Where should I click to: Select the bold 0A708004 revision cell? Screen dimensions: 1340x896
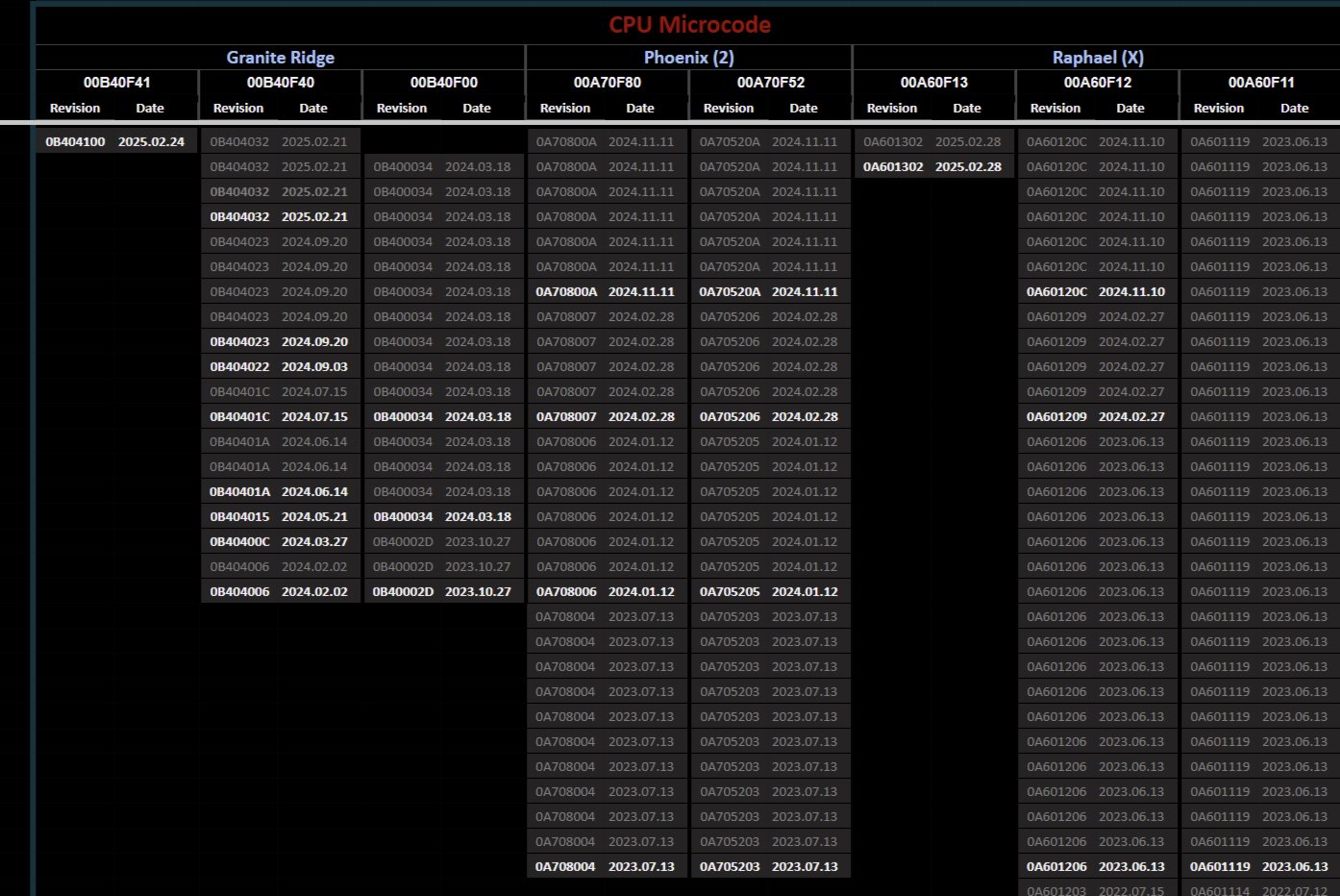(566, 866)
